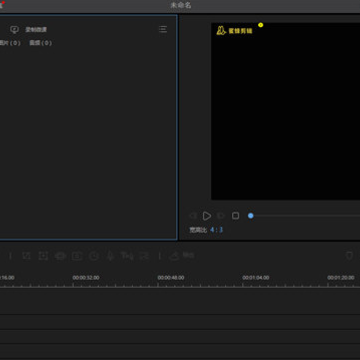Jump to 00:01:04.00 on the timeline ruler
This screenshot has width=360, height=360.
coord(256,278)
